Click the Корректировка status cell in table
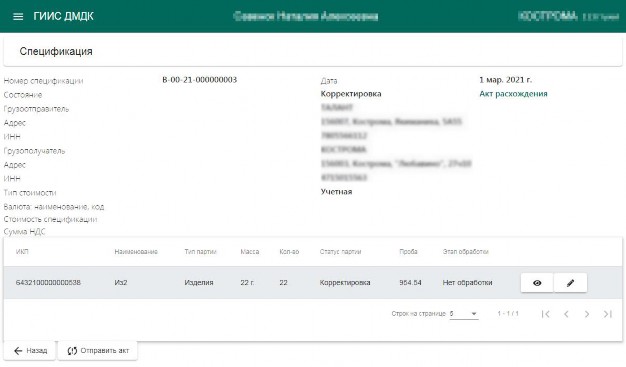 (345, 283)
